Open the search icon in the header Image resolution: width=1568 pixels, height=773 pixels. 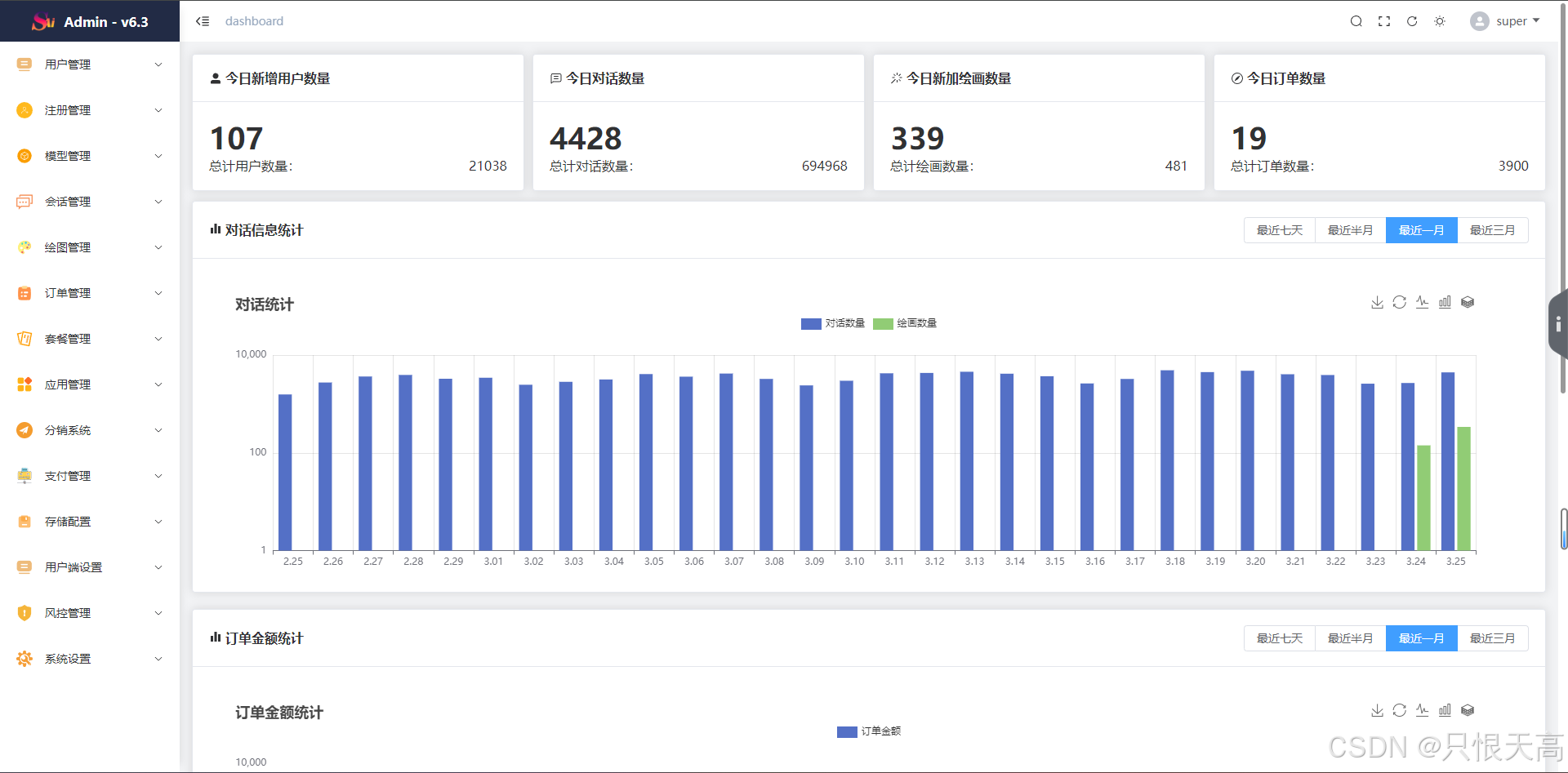(x=1356, y=21)
